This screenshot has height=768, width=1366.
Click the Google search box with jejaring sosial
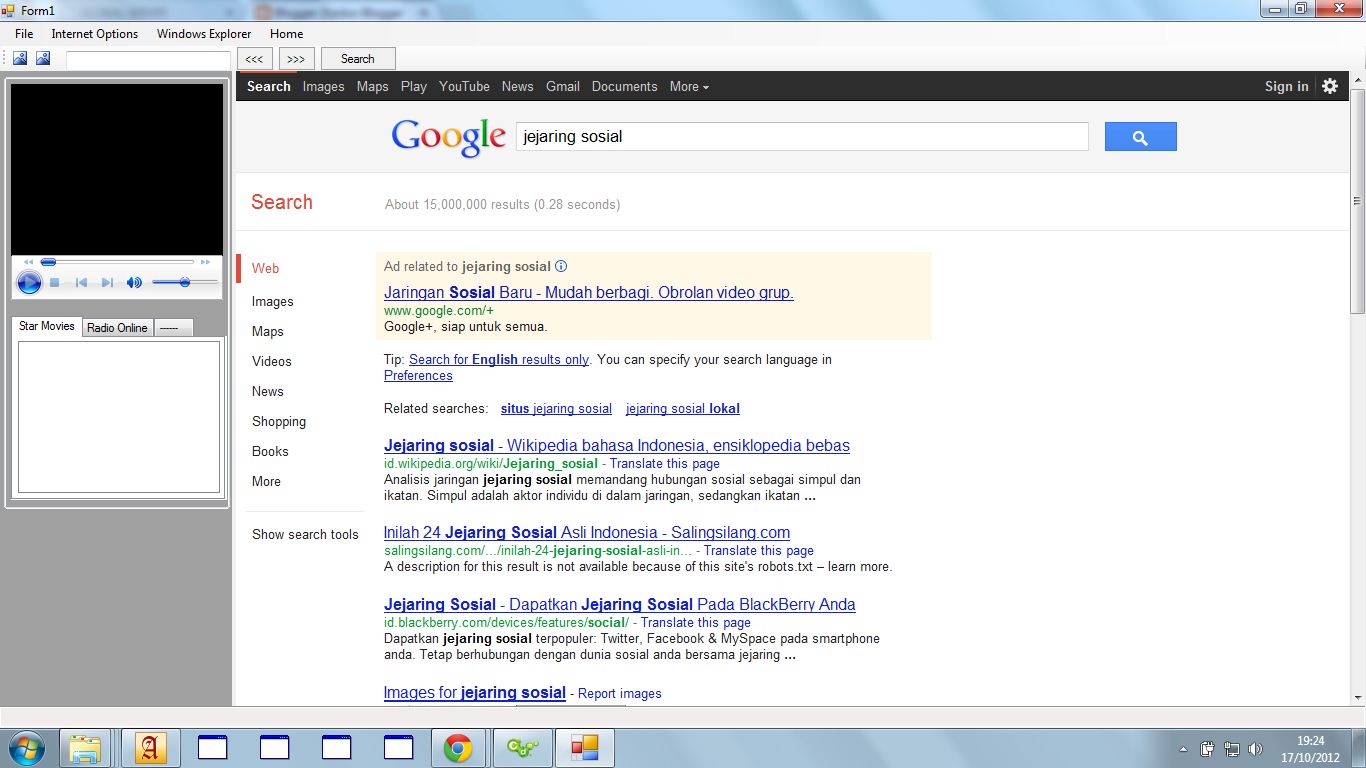pyautogui.click(x=802, y=137)
